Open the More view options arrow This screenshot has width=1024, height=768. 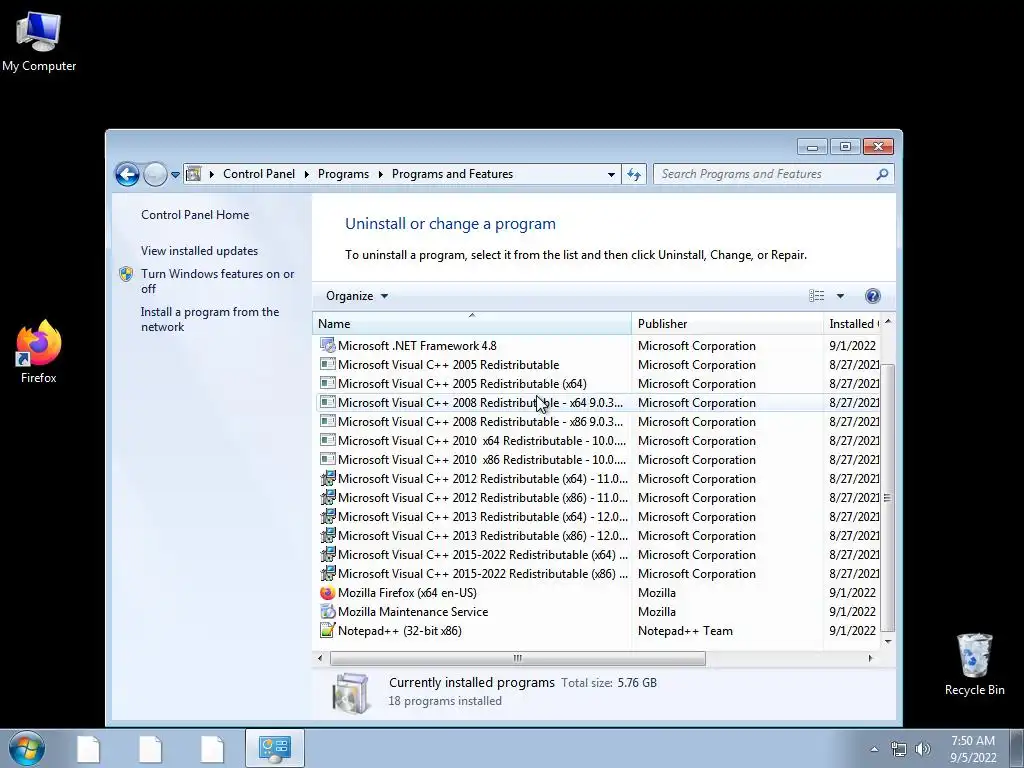(x=840, y=296)
